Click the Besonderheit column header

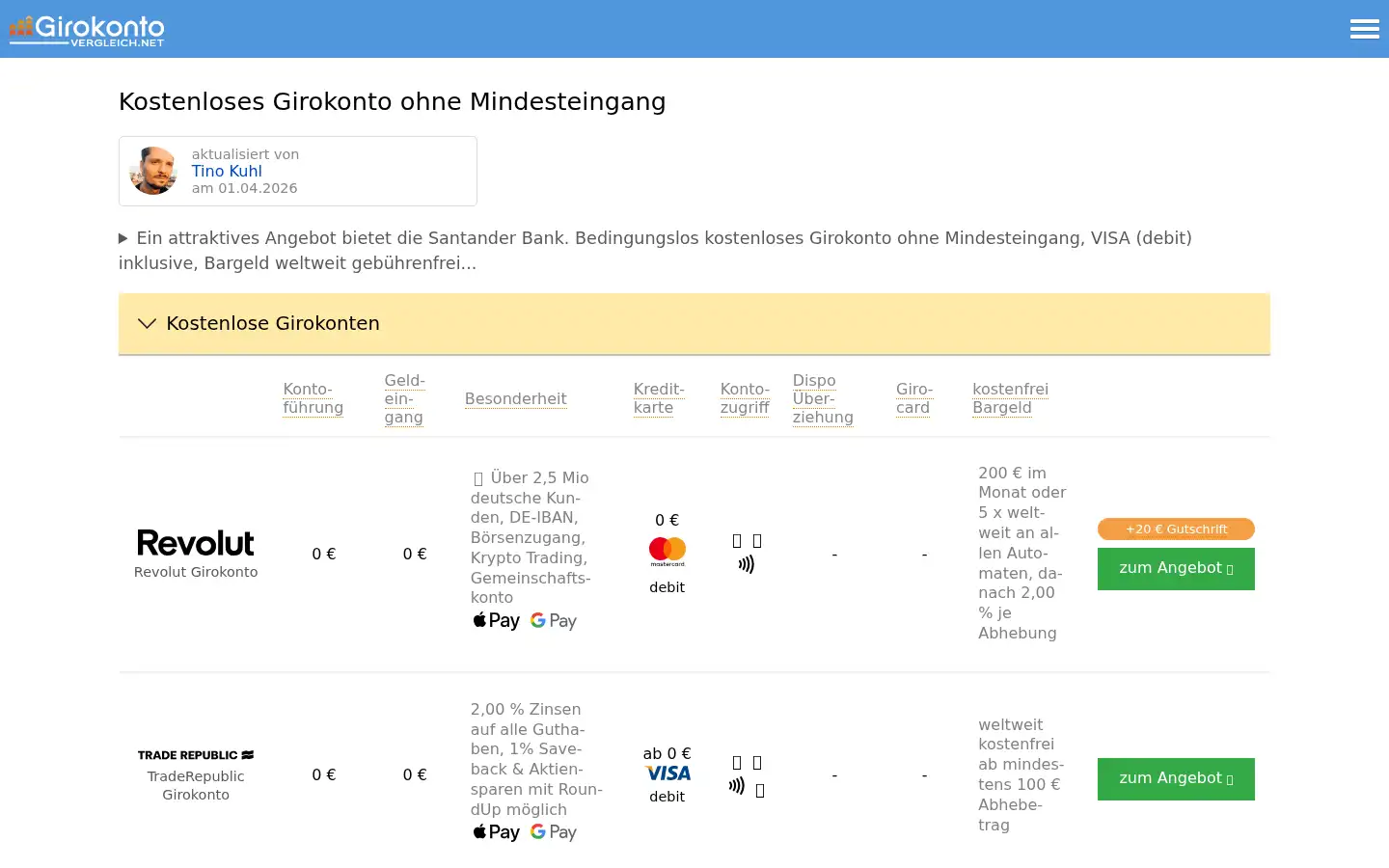coord(515,398)
